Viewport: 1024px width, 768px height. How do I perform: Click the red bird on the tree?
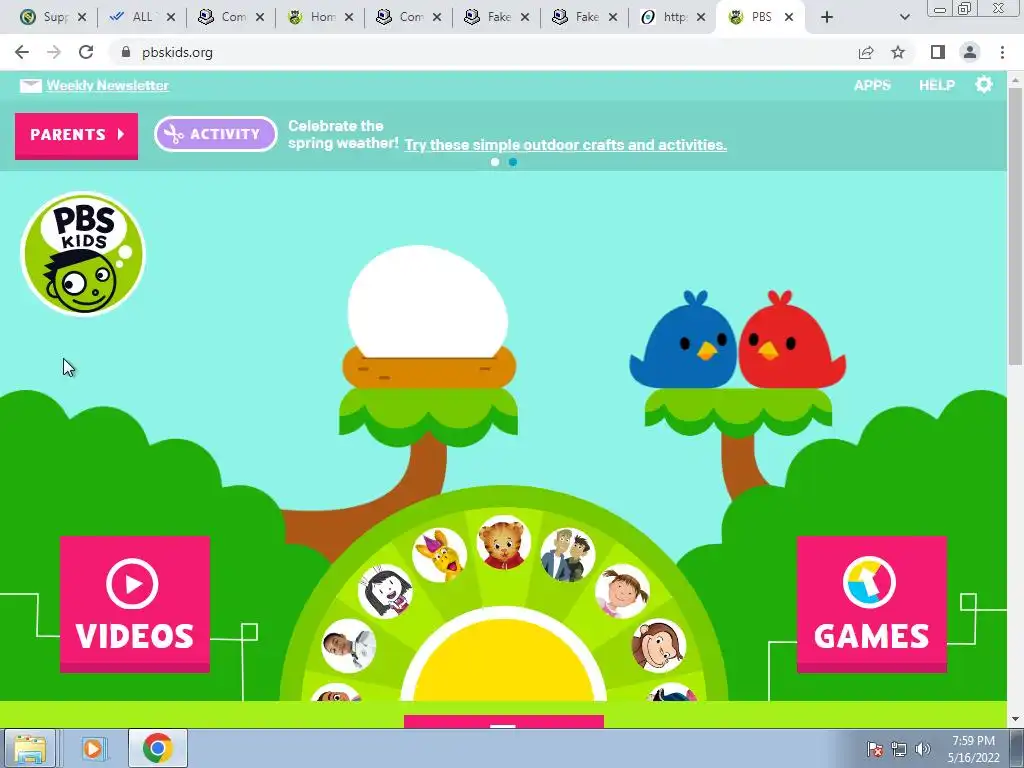790,341
